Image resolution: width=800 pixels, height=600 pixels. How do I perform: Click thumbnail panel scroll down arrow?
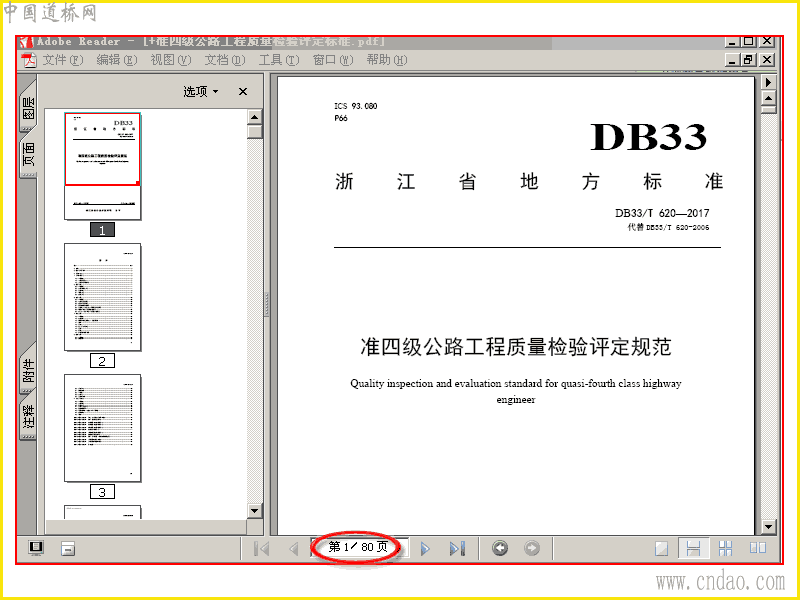tap(255, 510)
